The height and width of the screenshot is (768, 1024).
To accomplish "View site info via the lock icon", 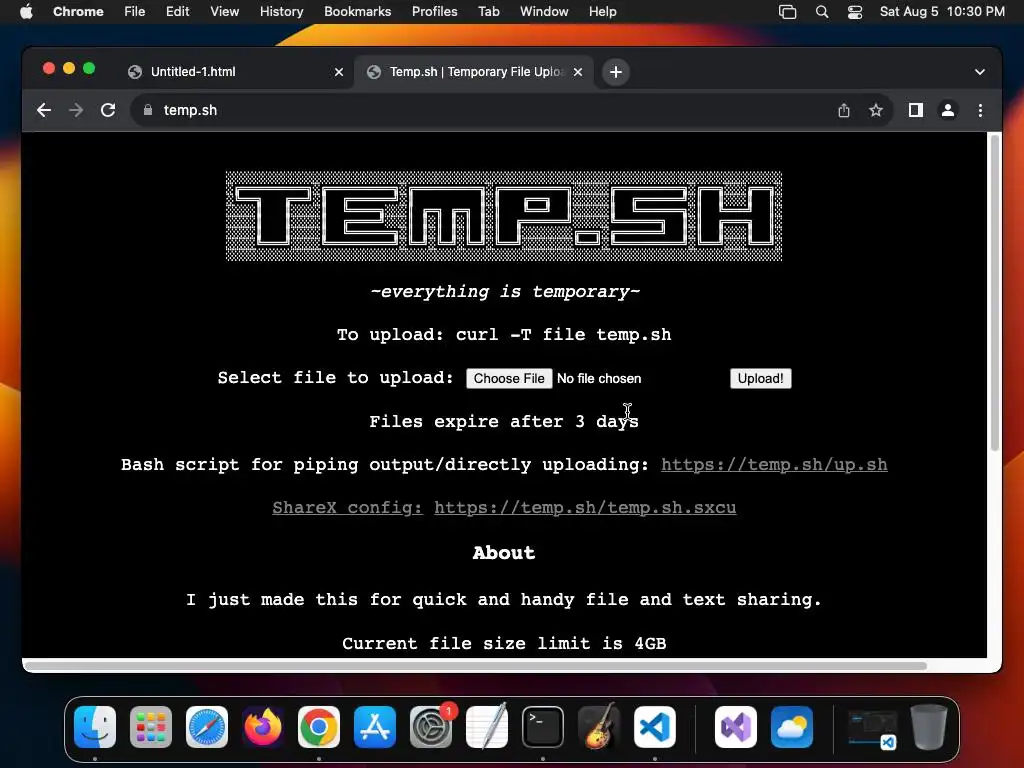I will pos(148,110).
